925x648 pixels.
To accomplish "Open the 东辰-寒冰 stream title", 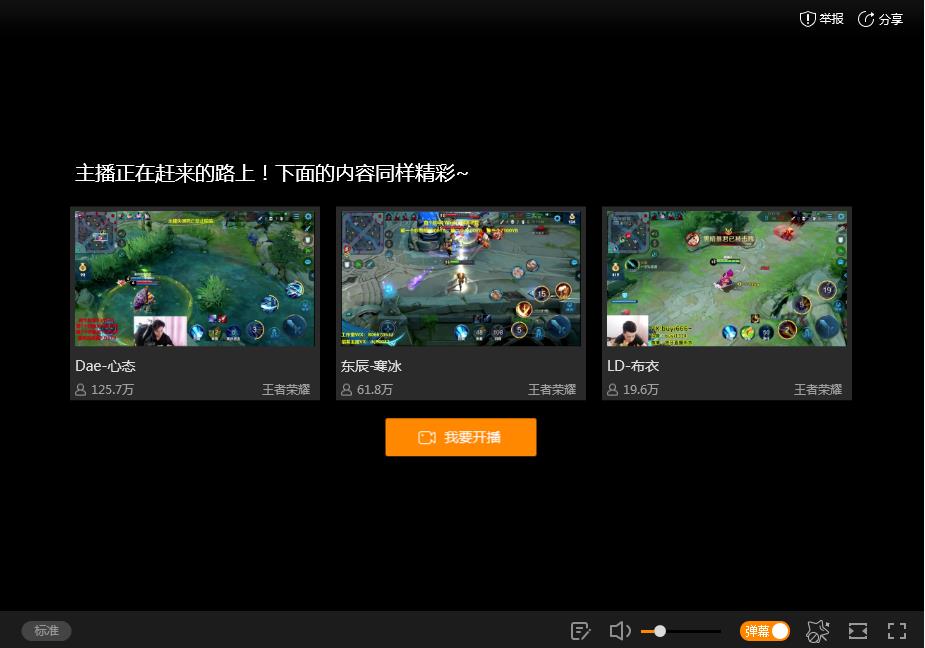I will 371,366.
